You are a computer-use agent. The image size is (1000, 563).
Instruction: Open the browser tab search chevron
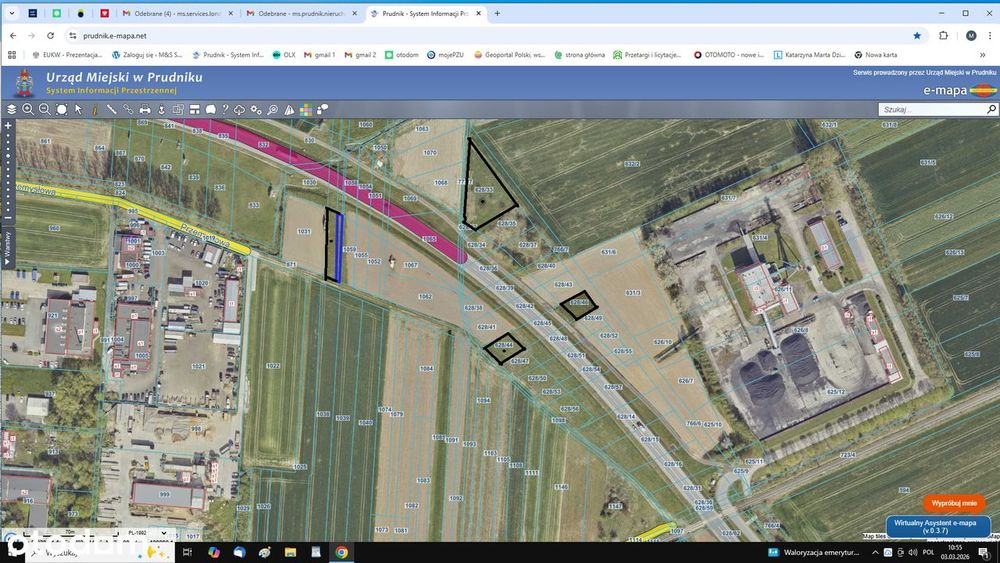pyautogui.click(x=11, y=13)
